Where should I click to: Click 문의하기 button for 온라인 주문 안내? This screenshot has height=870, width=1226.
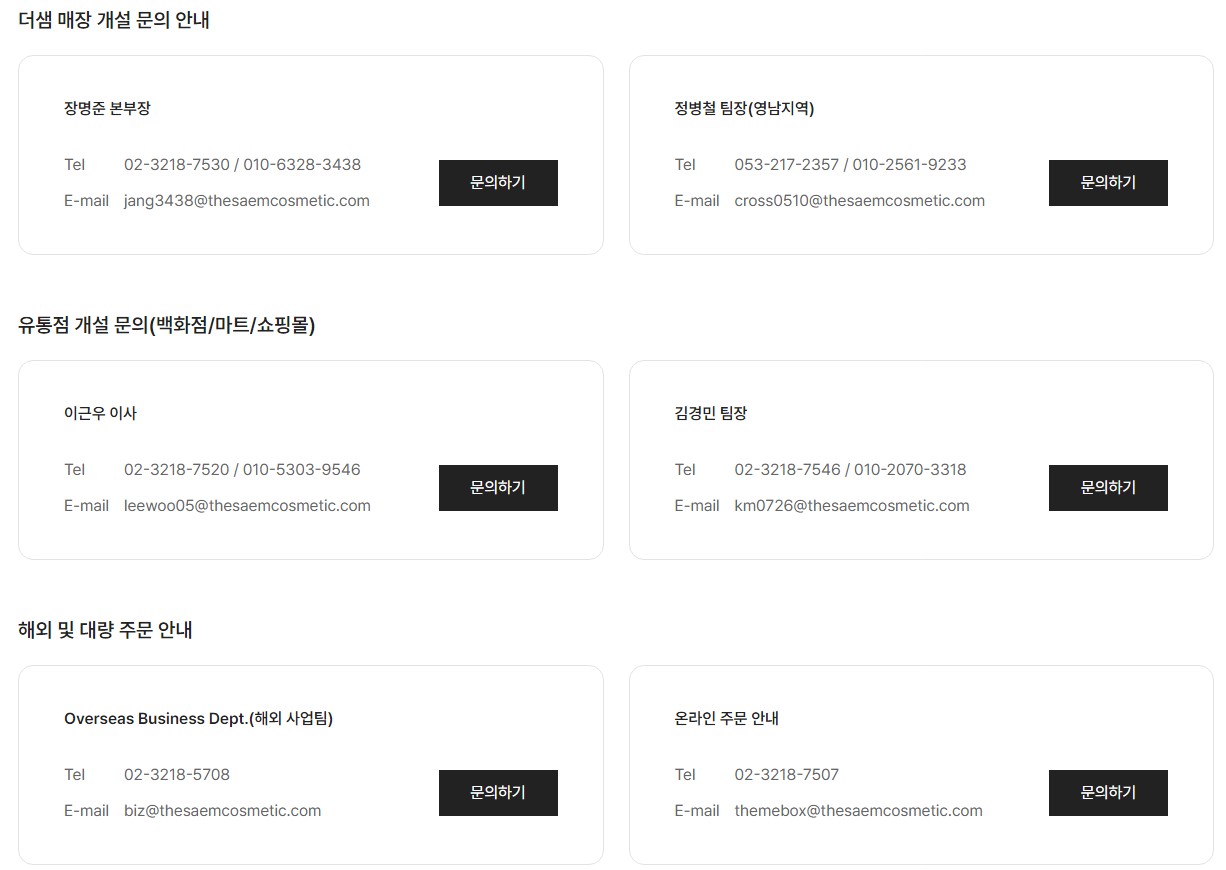(x=1108, y=793)
